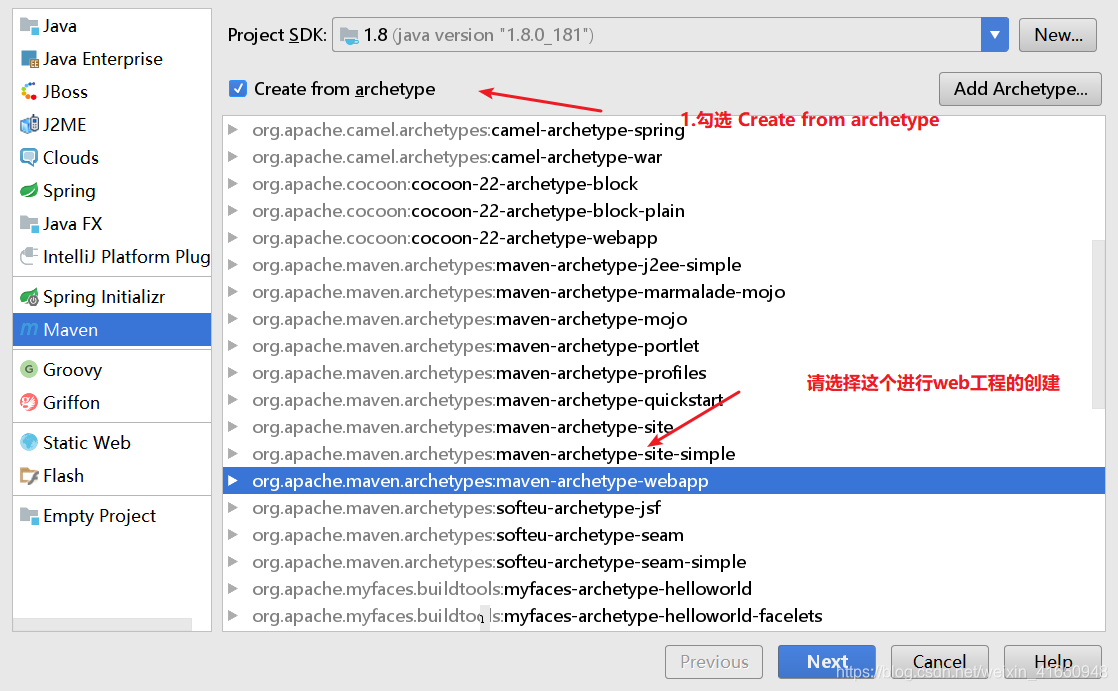Select maven-archetype-portlet row
This screenshot has width=1118, height=691.
coord(664,346)
